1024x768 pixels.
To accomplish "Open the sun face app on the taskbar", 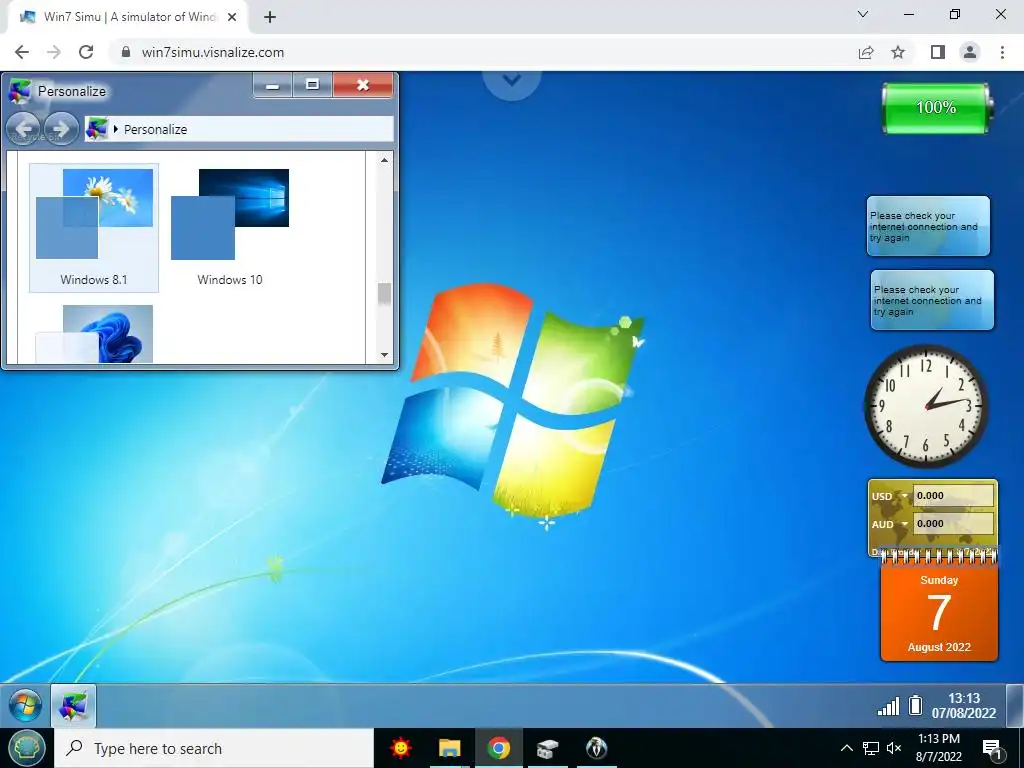I will pos(400,748).
